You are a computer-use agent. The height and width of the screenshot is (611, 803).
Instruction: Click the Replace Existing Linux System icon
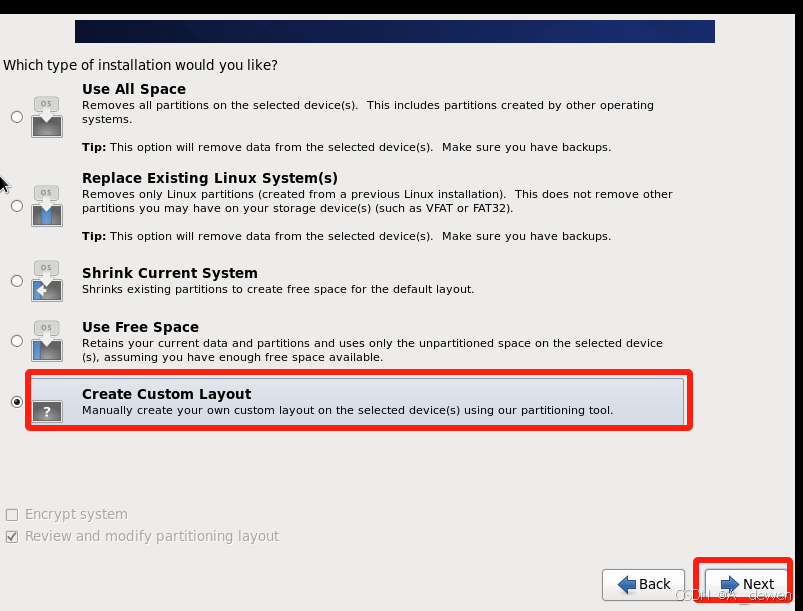coord(47,206)
